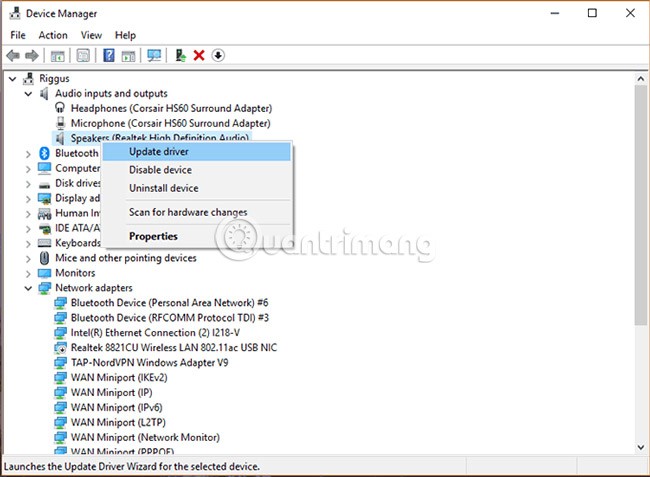
Task: Click the Forward arrow in toolbar
Action: tap(32, 55)
